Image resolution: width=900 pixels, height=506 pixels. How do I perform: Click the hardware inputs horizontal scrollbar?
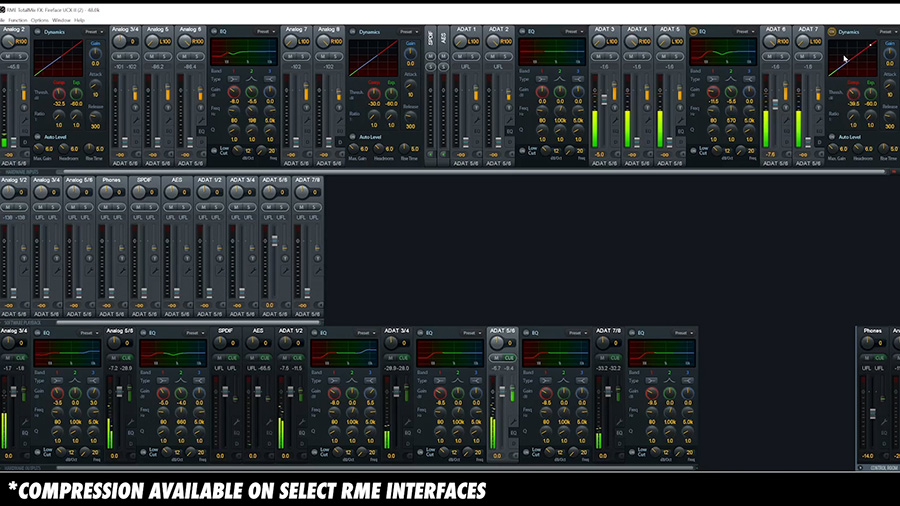pyautogui.click(x=474, y=172)
